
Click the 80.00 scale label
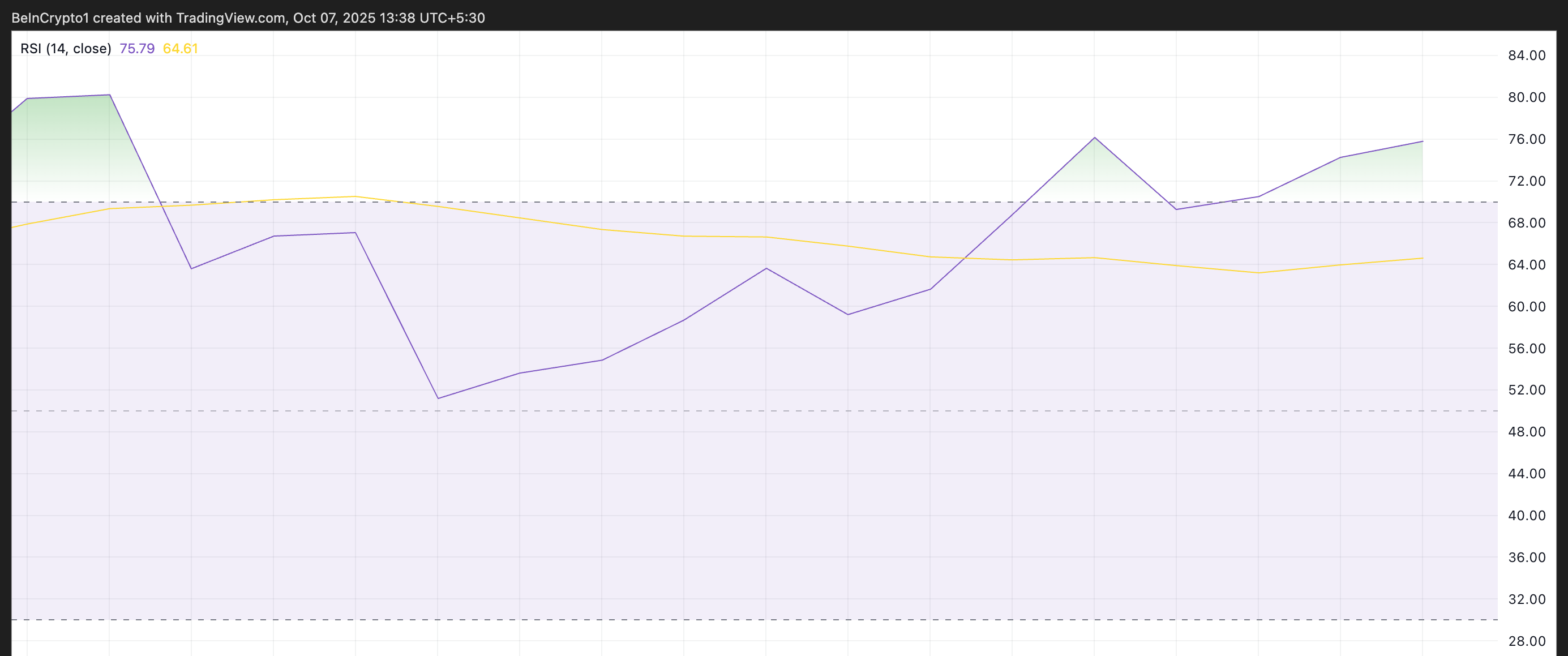(x=1527, y=97)
